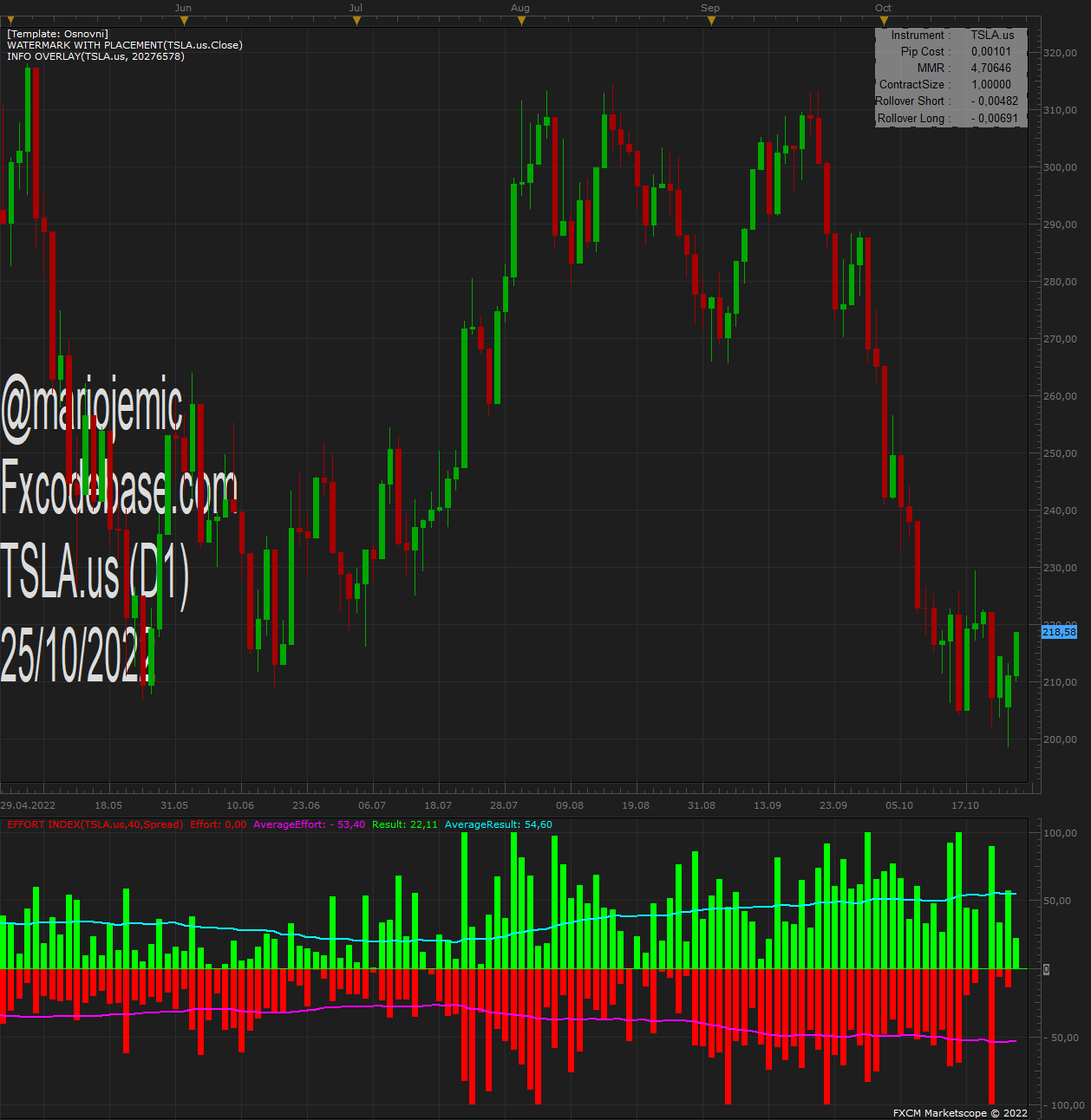Viewport: 1091px width, 1120px height.
Task: Click the 31.08 date axis label
Action: (x=702, y=805)
